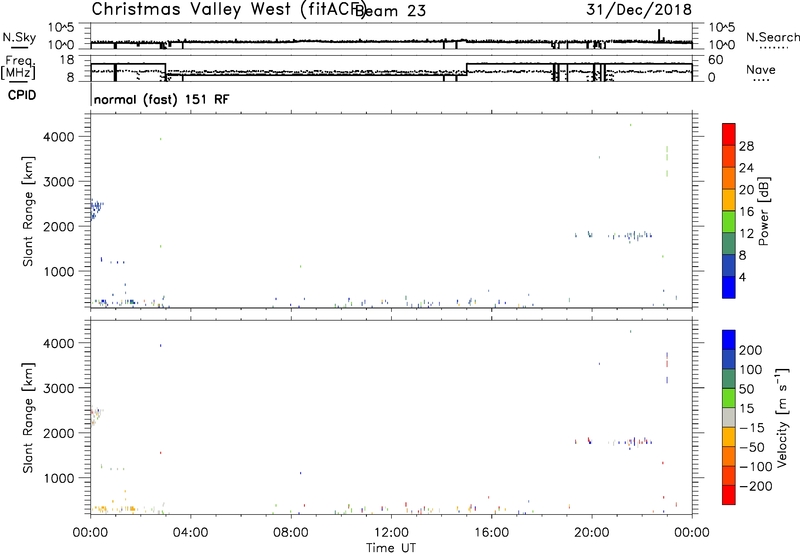
Task: Click the green column of echoes near 3500 km in the power panel
Action: coord(667,161)
